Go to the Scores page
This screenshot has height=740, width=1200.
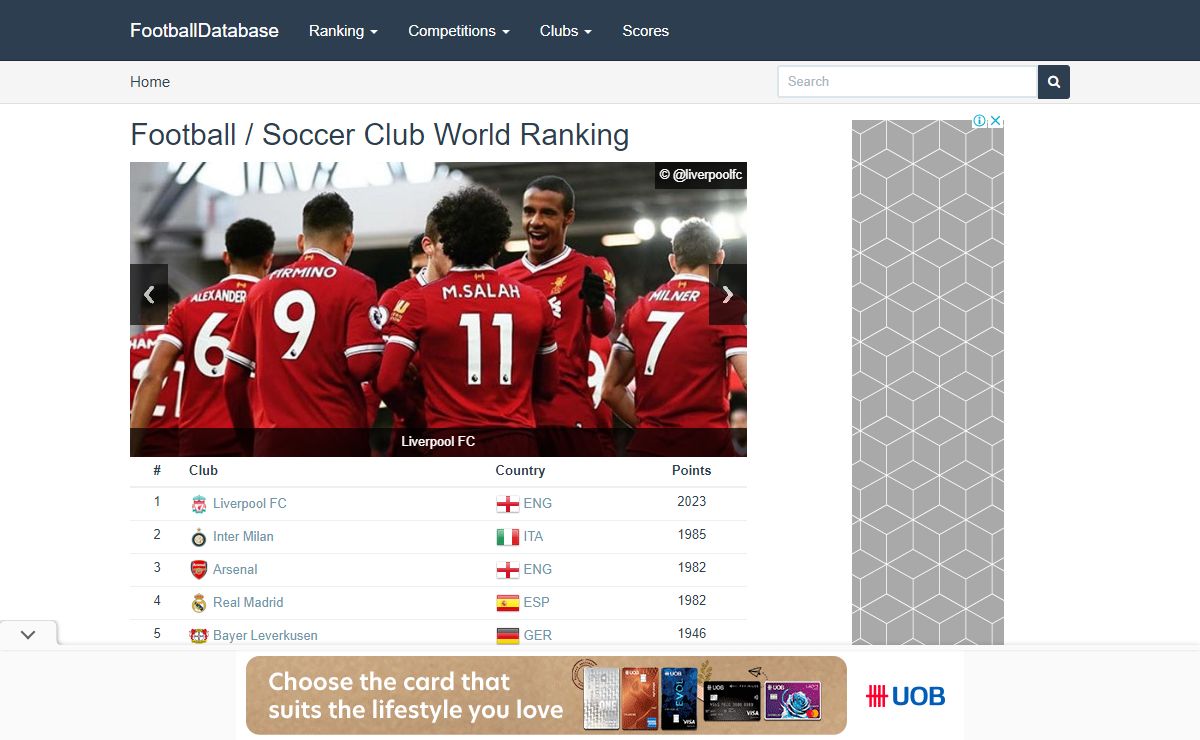pyautogui.click(x=646, y=31)
